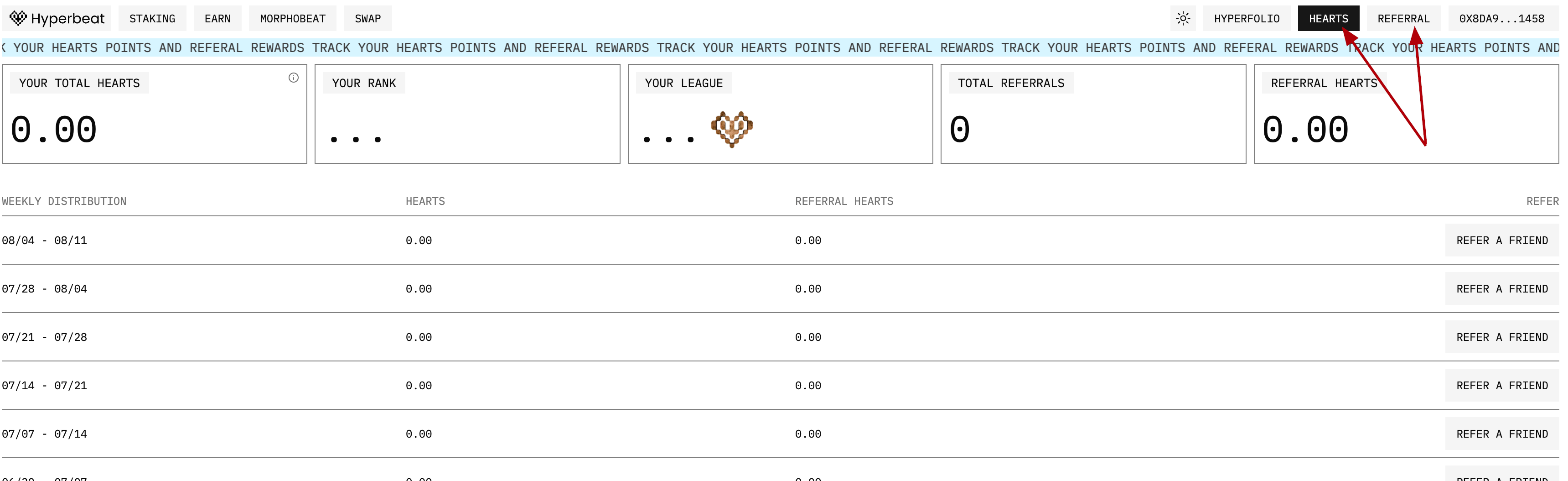Open Morphobeat section
The image size is (1568, 481).
[292, 19]
